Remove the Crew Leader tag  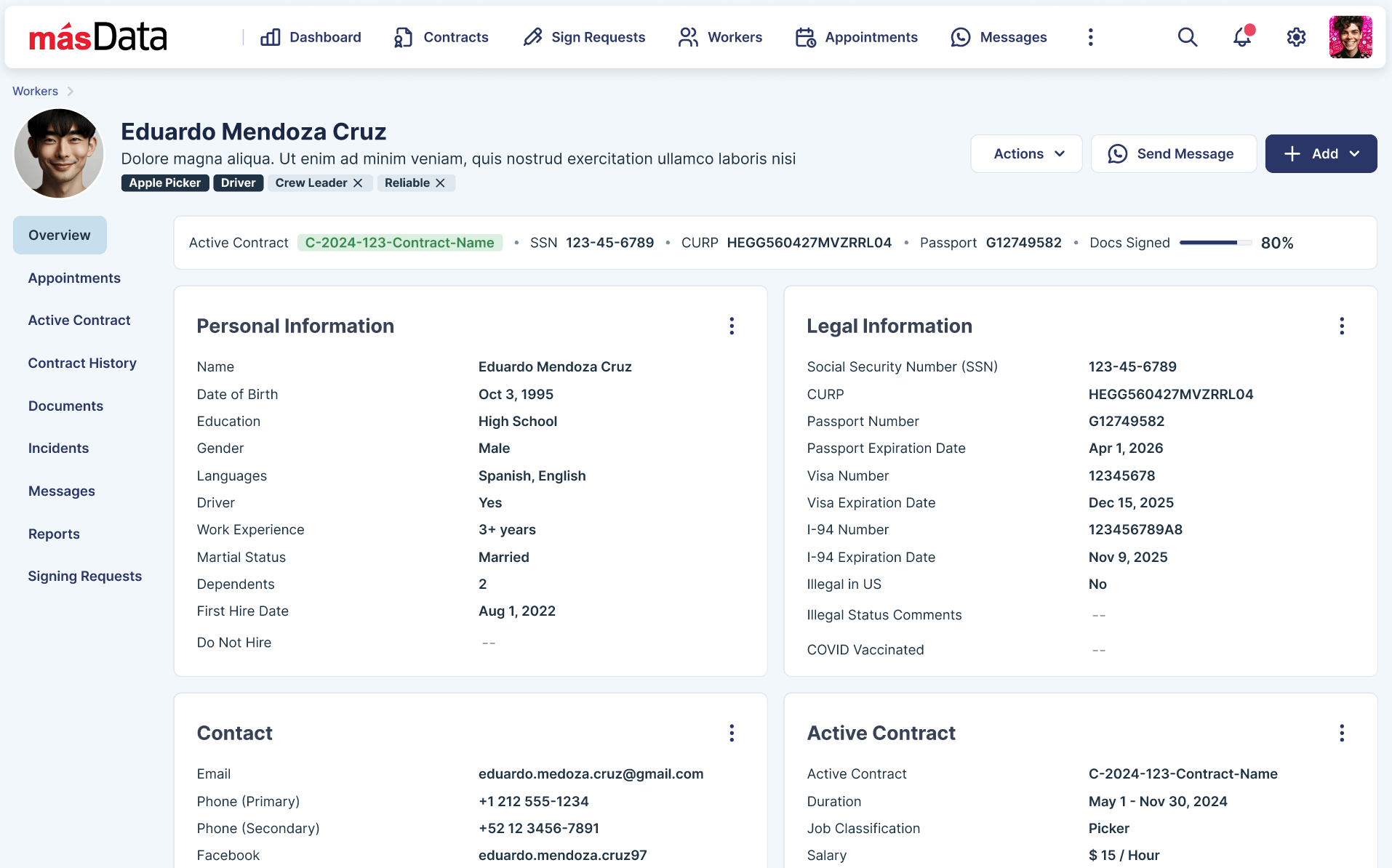point(358,183)
